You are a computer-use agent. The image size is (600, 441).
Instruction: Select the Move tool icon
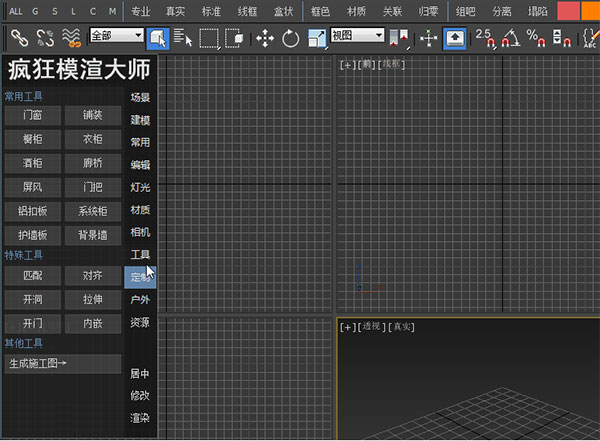point(265,38)
